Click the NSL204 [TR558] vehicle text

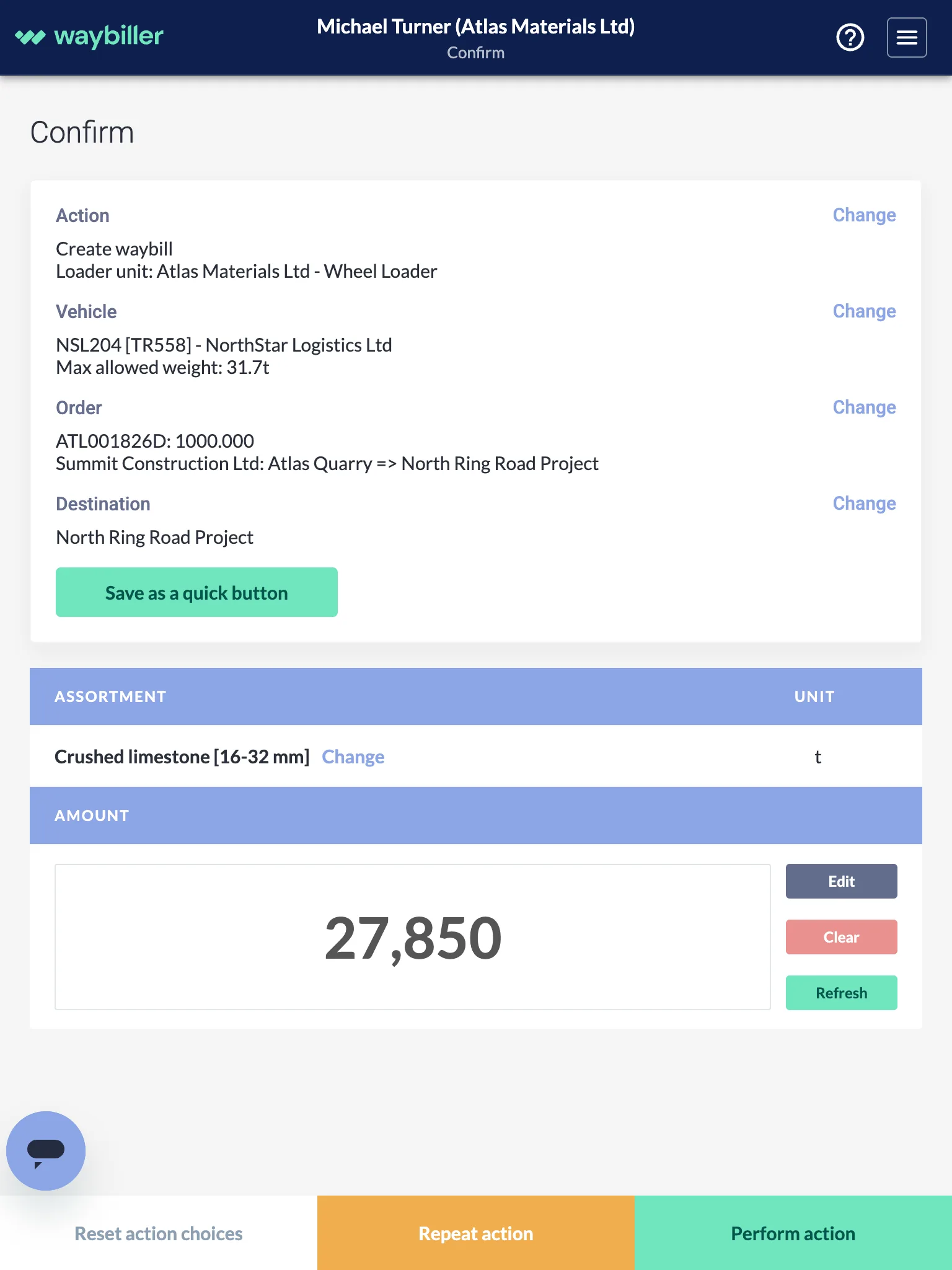224,345
